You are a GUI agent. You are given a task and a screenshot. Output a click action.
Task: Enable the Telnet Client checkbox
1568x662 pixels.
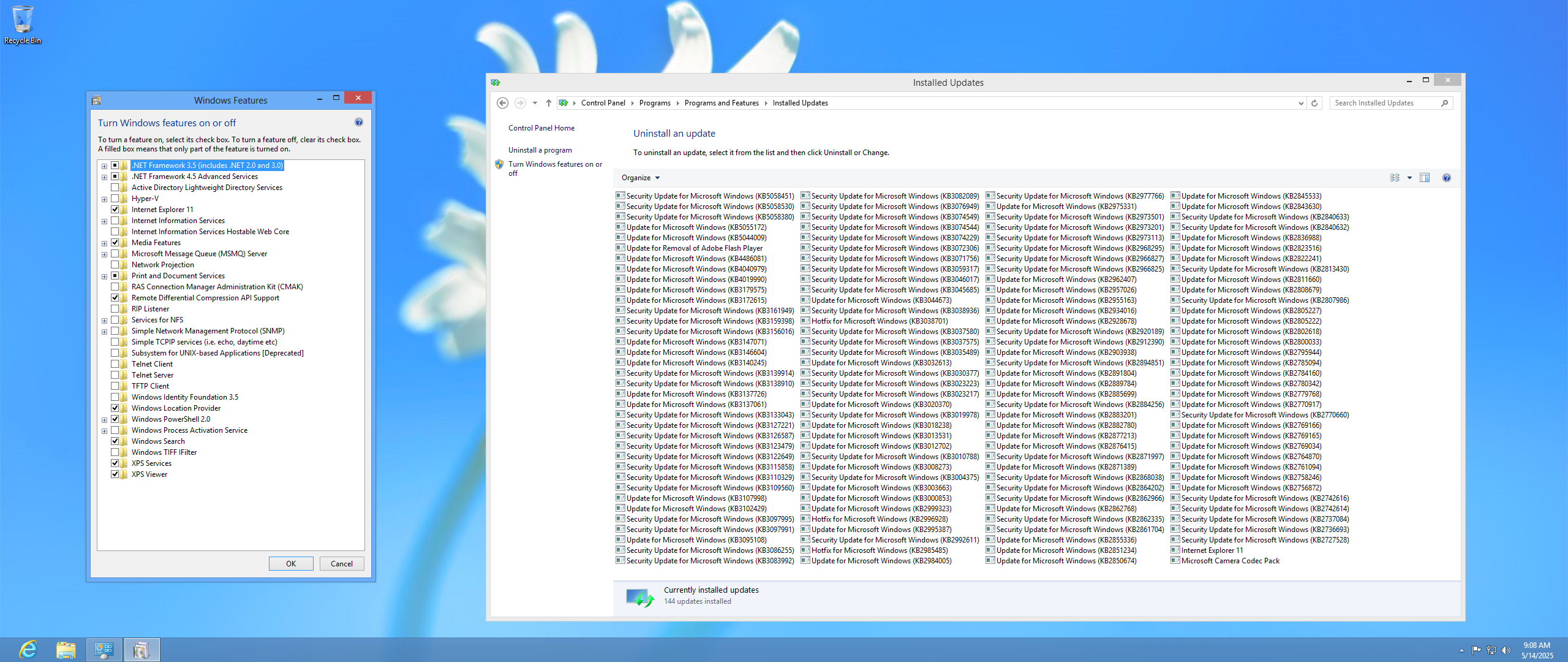click(x=115, y=364)
